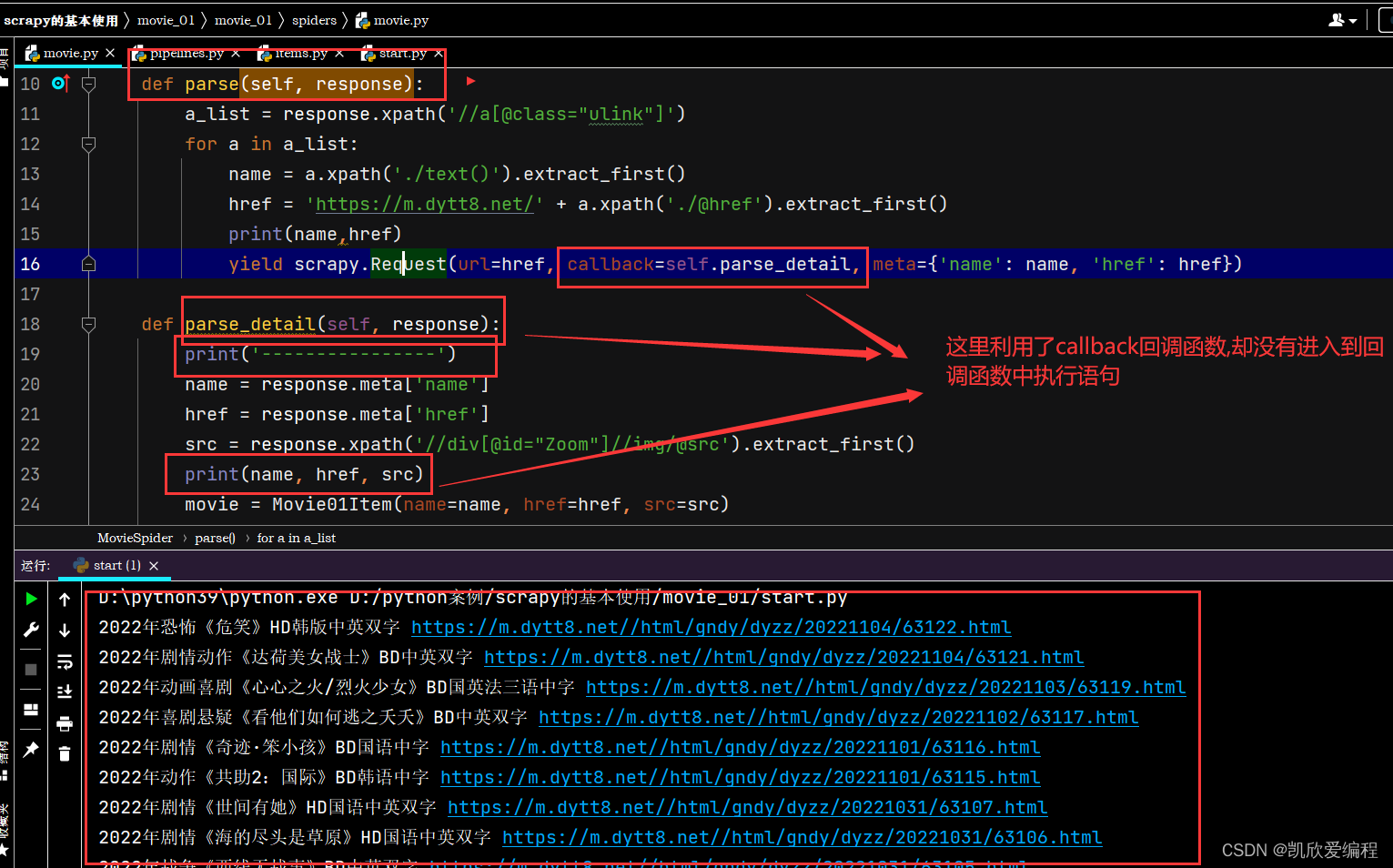Open link ending 63115.html in console
This screenshot has height=868, width=1393.
pos(740,777)
